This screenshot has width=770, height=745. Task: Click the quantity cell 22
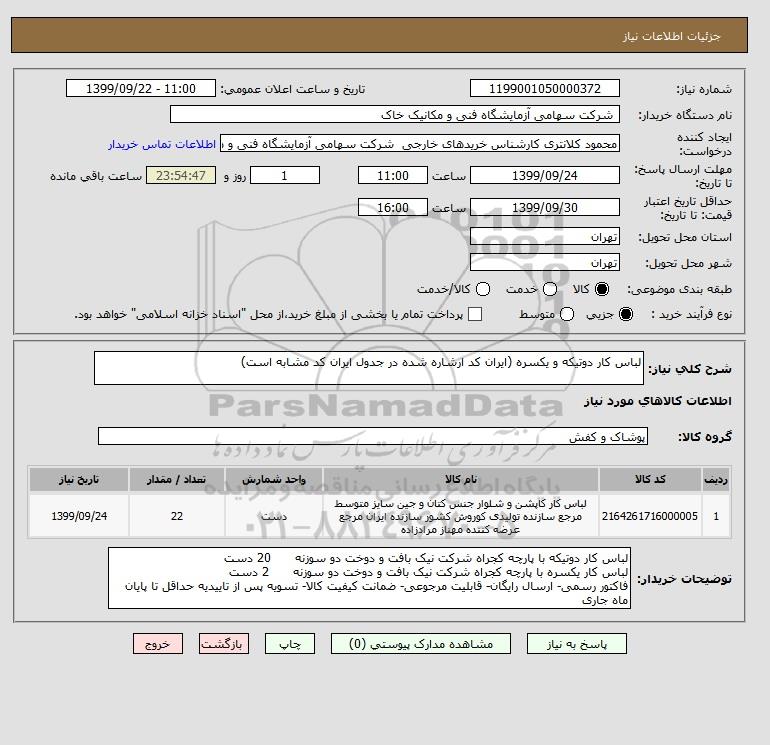[x=177, y=516]
